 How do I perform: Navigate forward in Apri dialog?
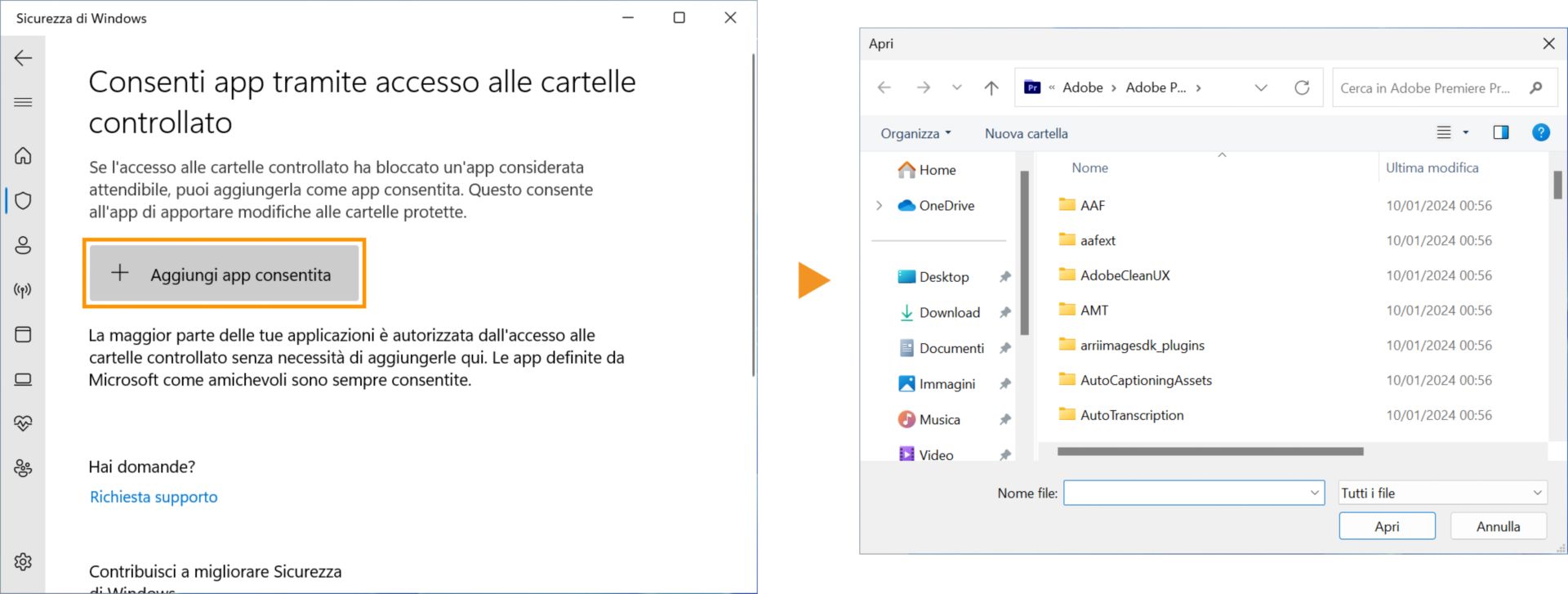click(x=924, y=87)
